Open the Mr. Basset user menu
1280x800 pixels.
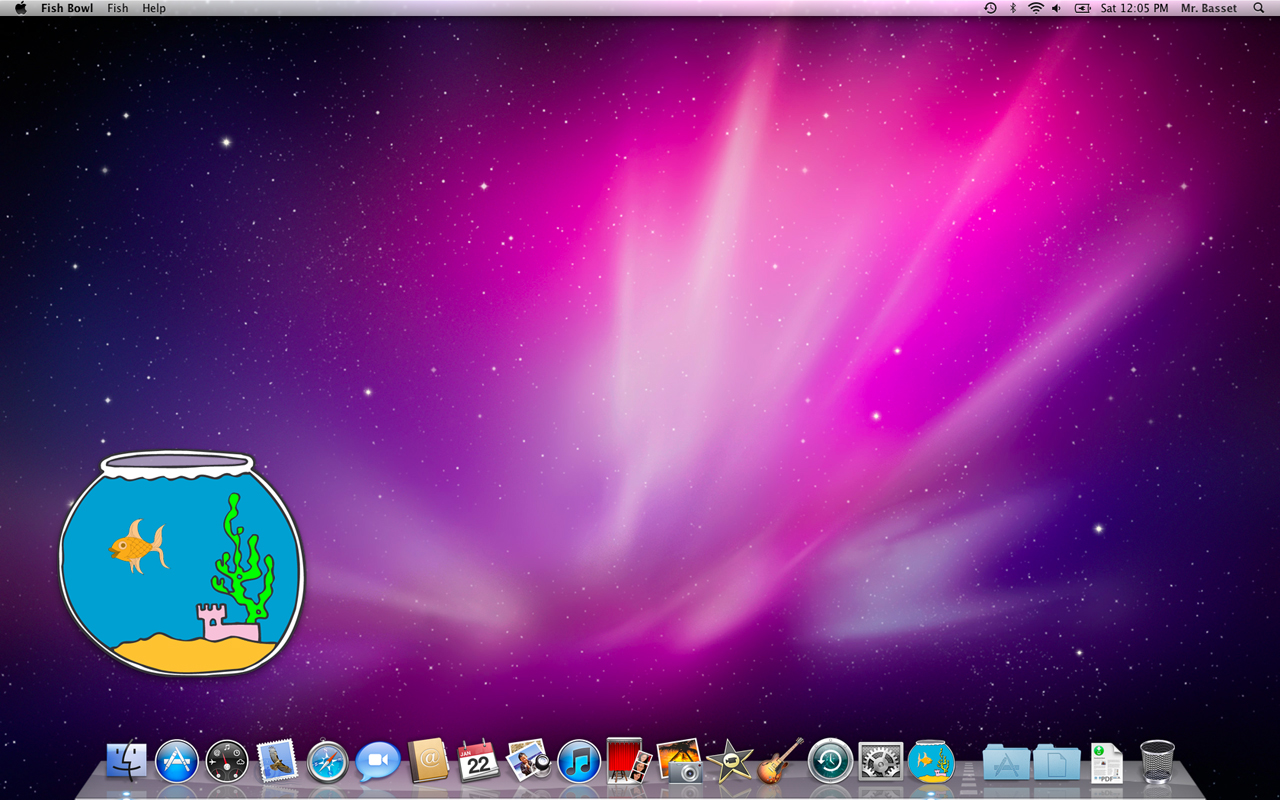click(x=1208, y=8)
